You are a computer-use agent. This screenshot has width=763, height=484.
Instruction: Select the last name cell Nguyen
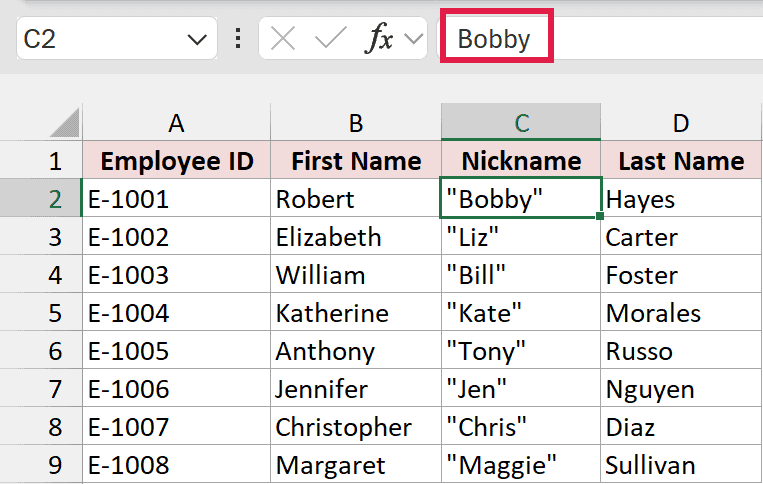681,388
